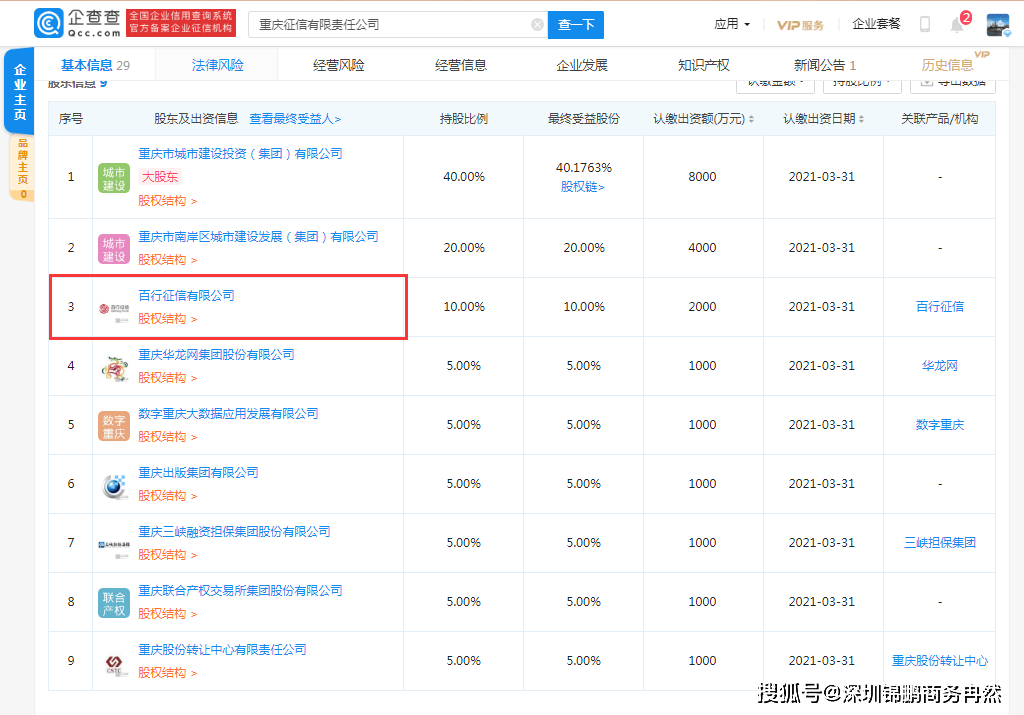Open 百行征信有限公司 link

tap(186, 295)
